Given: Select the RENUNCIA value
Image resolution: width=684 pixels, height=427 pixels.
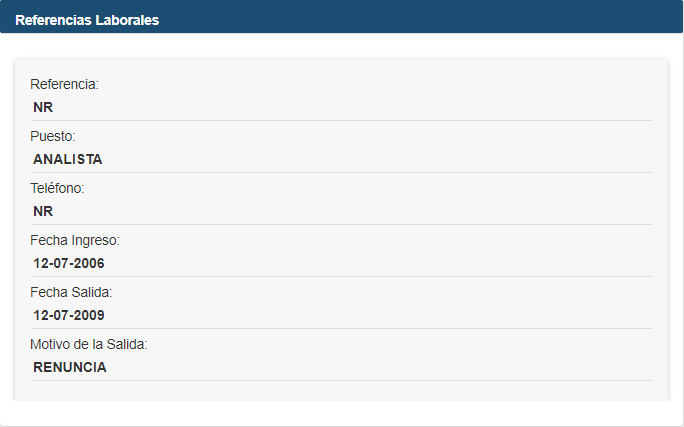Looking at the screenshot, I should tap(70, 367).
